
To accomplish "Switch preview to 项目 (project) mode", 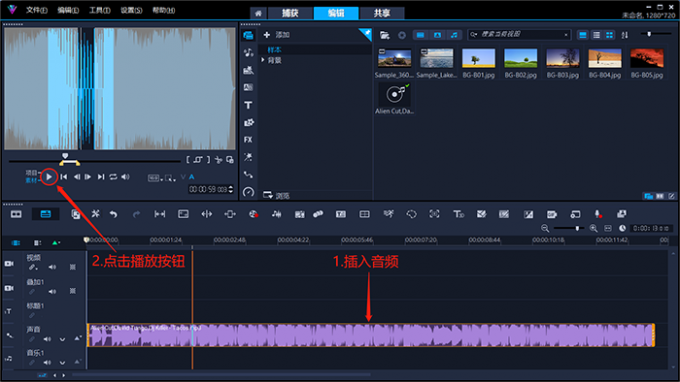I will (31, 173).
